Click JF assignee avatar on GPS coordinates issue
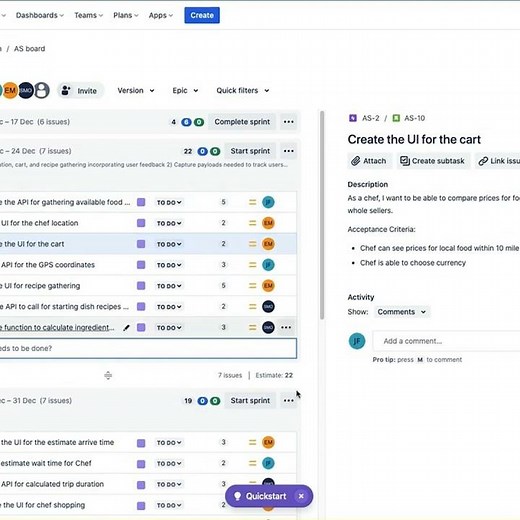 268,265
